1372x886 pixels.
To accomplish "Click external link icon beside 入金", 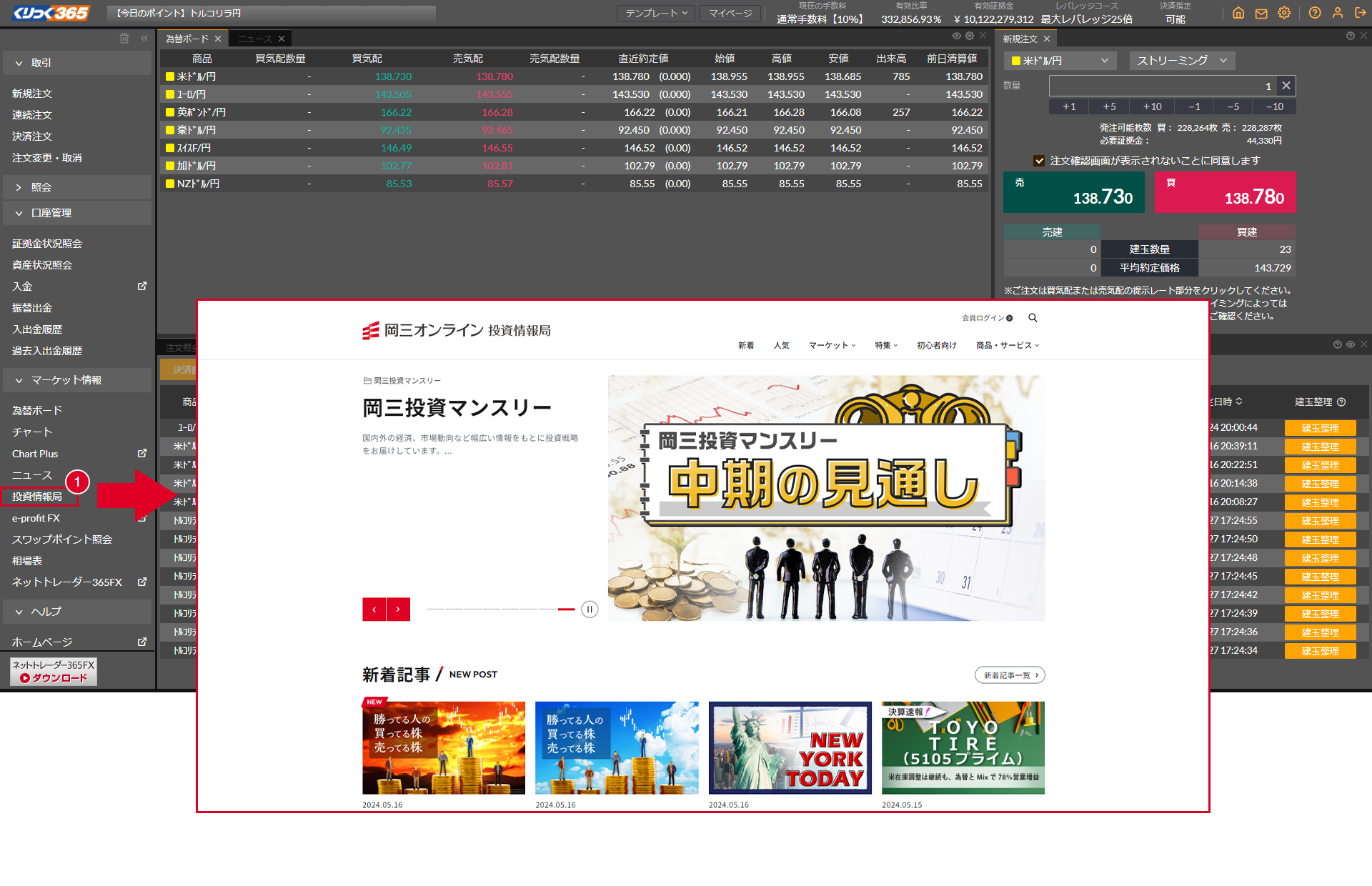I will pos(141,286).
